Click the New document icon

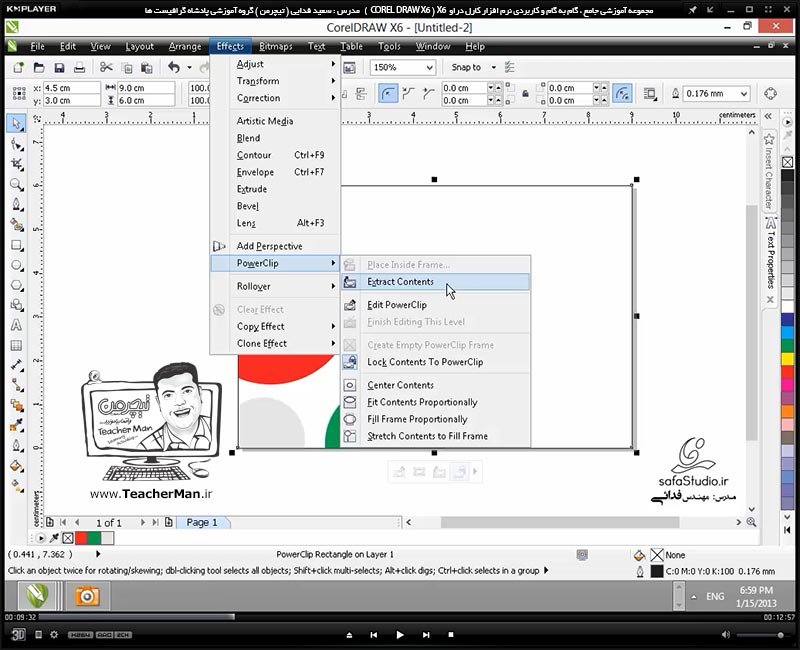[18, 67]
